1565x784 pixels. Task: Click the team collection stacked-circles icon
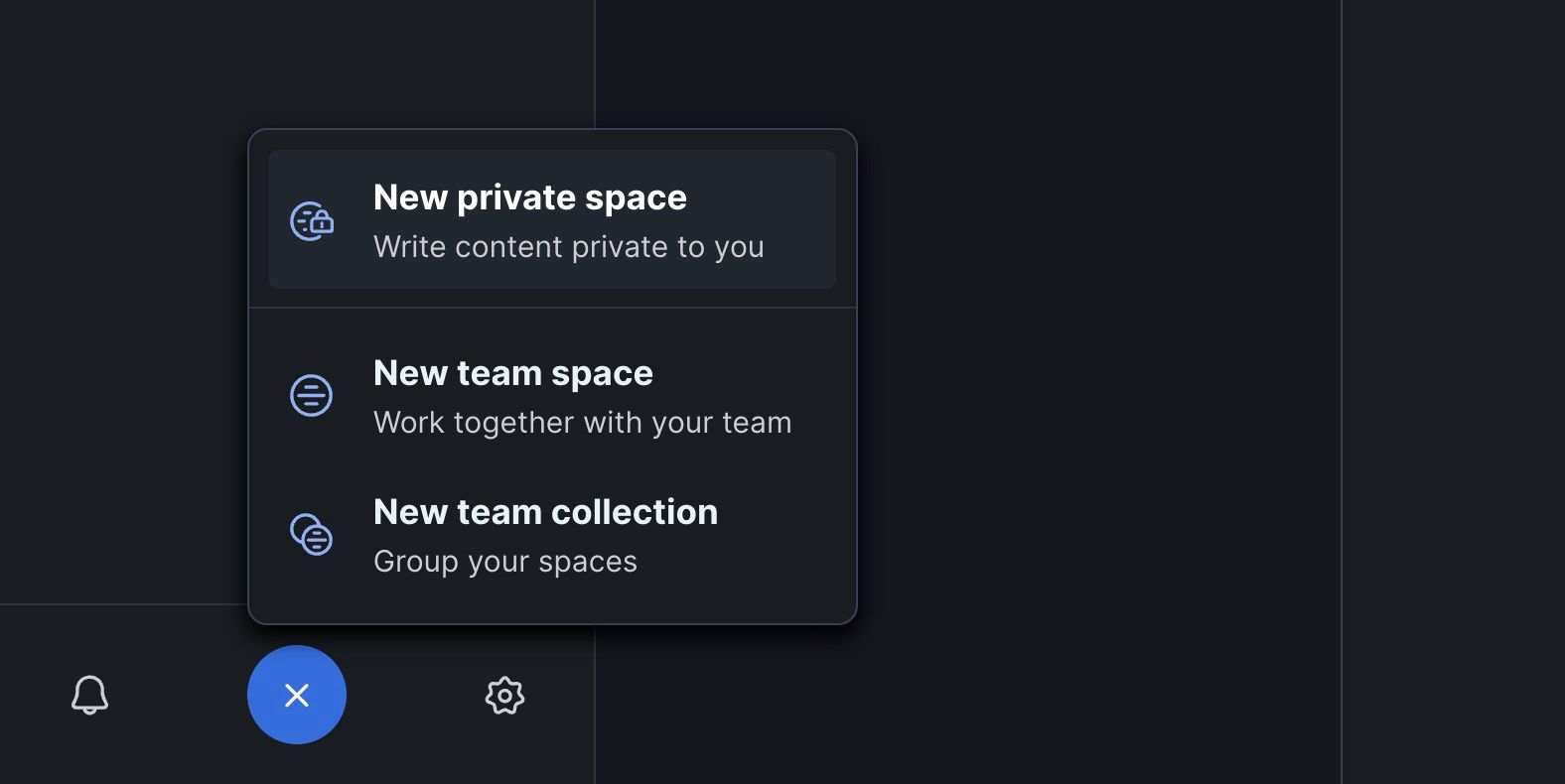312,535
